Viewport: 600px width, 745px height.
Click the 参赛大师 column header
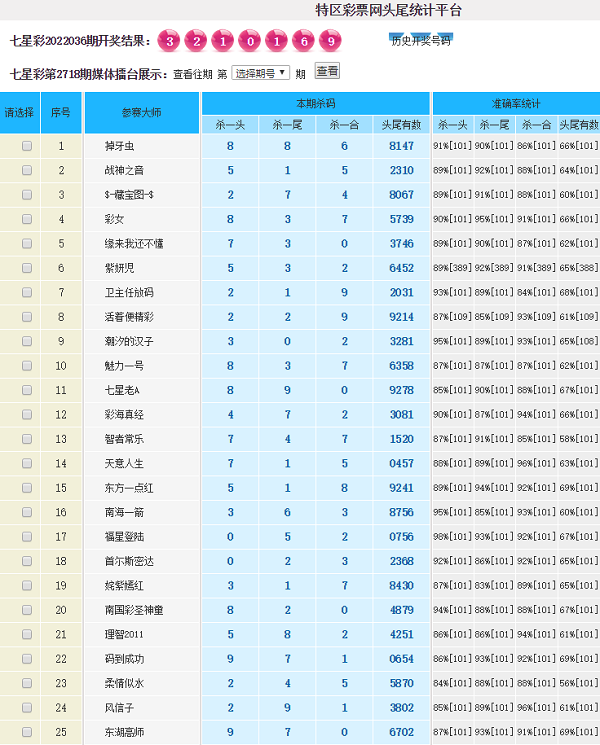(x=141, y=113)
